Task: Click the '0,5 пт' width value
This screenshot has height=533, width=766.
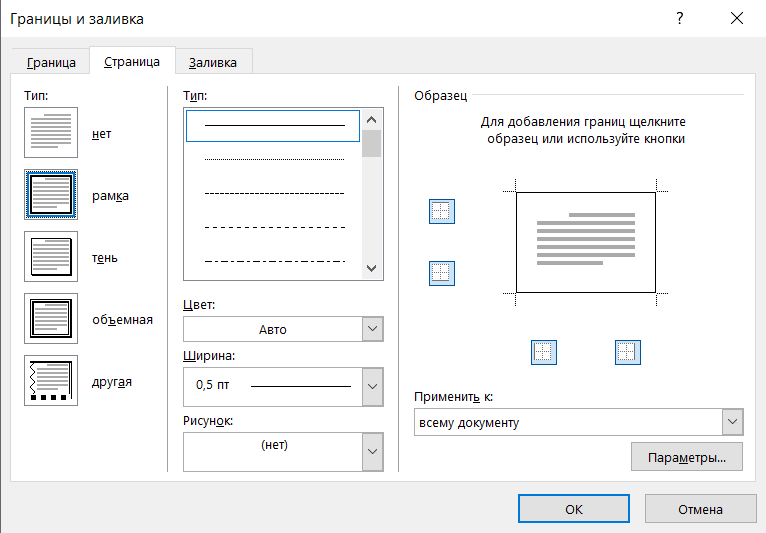Action: click(x=213, y=385)
